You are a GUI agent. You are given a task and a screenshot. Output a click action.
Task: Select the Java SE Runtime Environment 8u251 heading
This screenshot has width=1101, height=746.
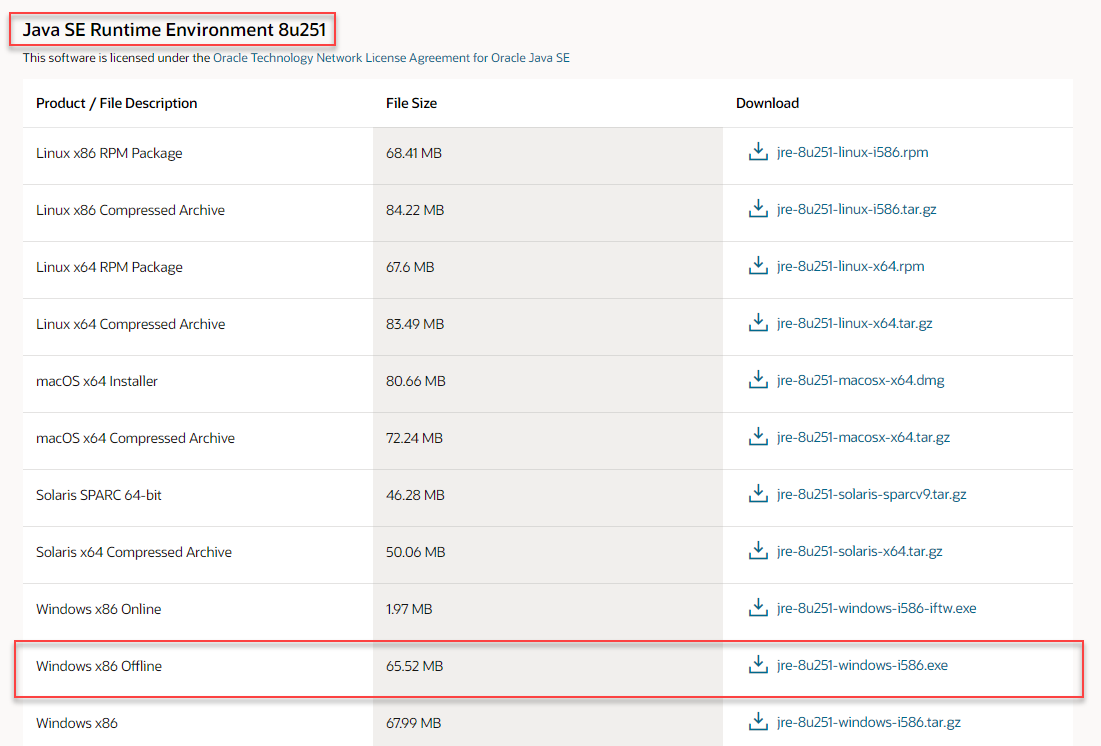(x=174, y=30)
